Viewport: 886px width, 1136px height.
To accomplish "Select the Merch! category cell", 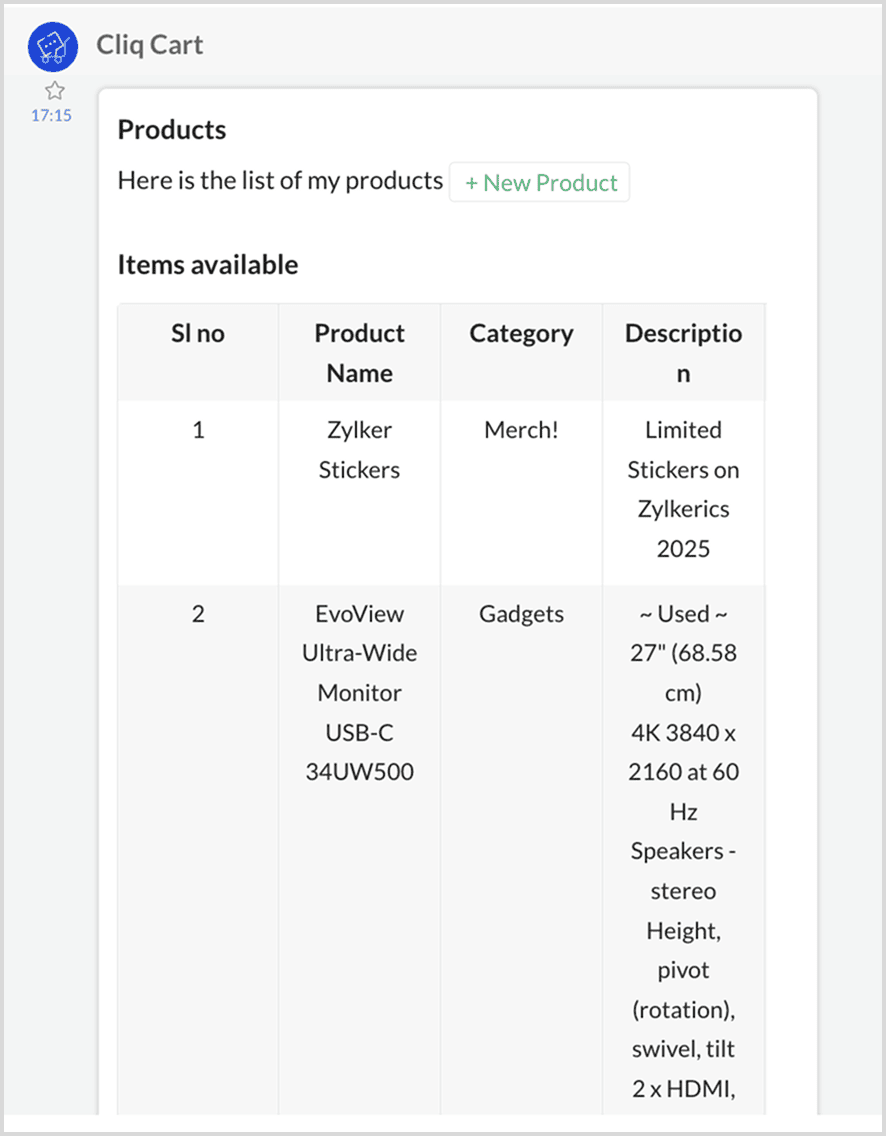I will 521,430.
